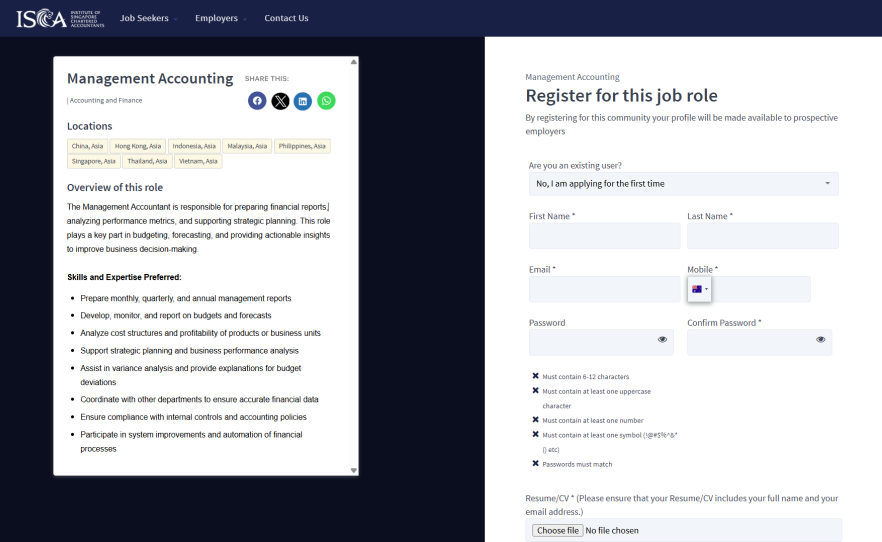
Task: Open the mobile country flag selector
Action: (699, 290)
